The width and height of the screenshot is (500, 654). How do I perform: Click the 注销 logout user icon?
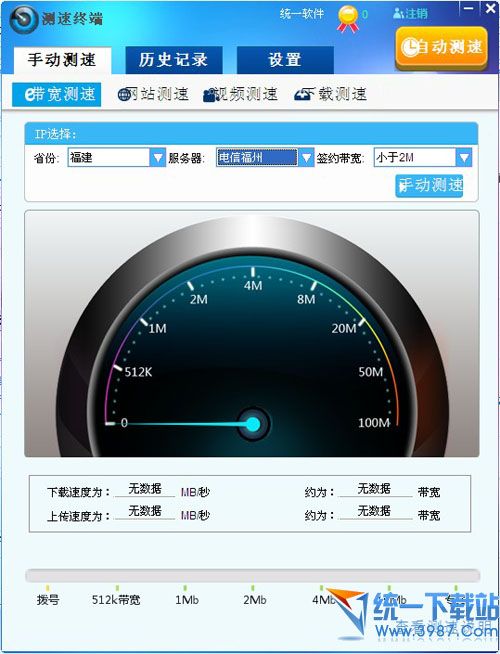point(398,13)
